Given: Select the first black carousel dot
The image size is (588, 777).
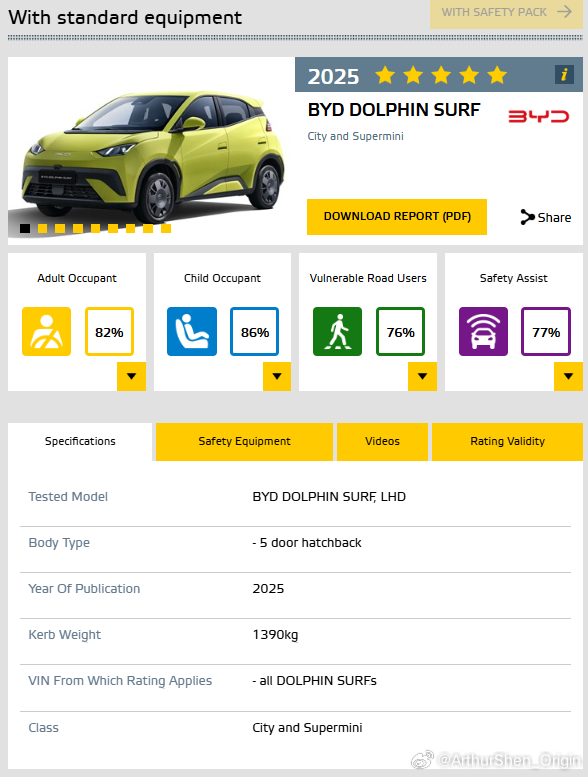Looking at the screenshot, I should coord(25,228).
